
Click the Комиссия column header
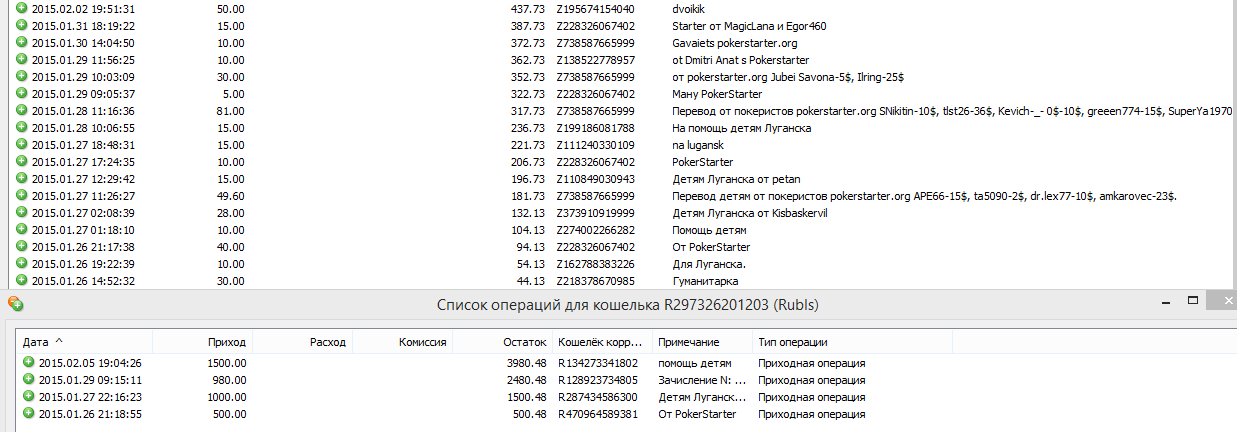pyautogui.click(x=422, y=342)
